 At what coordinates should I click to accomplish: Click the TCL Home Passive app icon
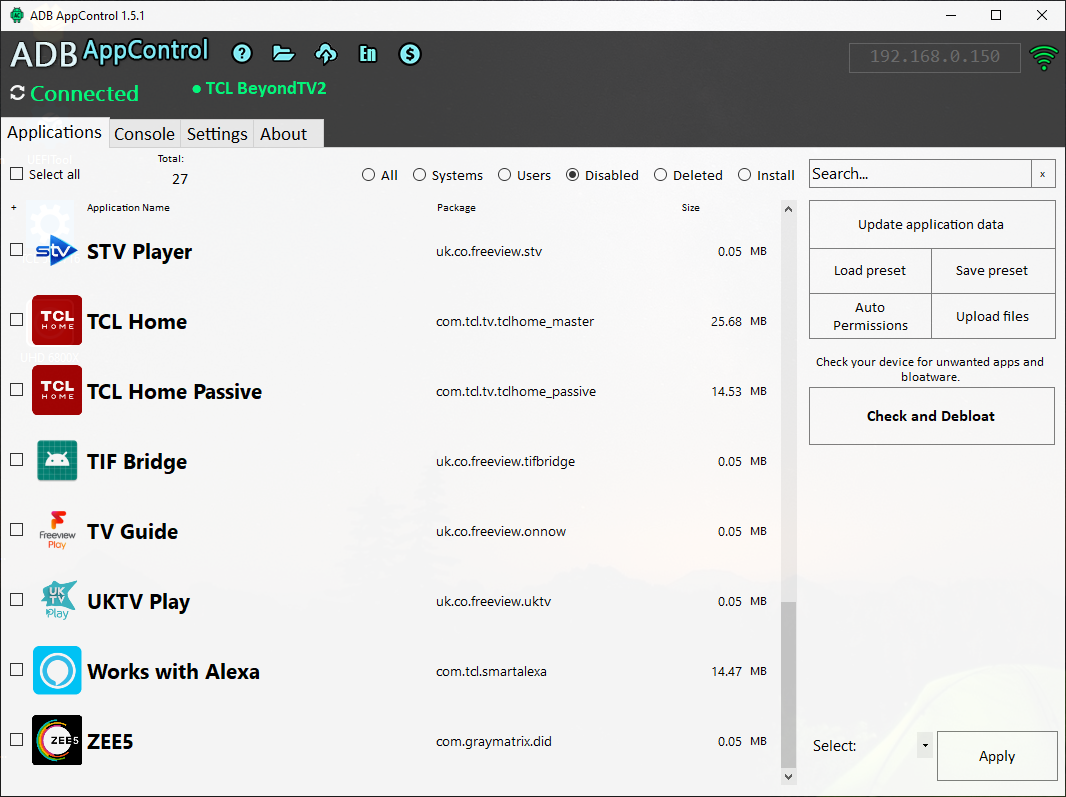coord(57,390)
